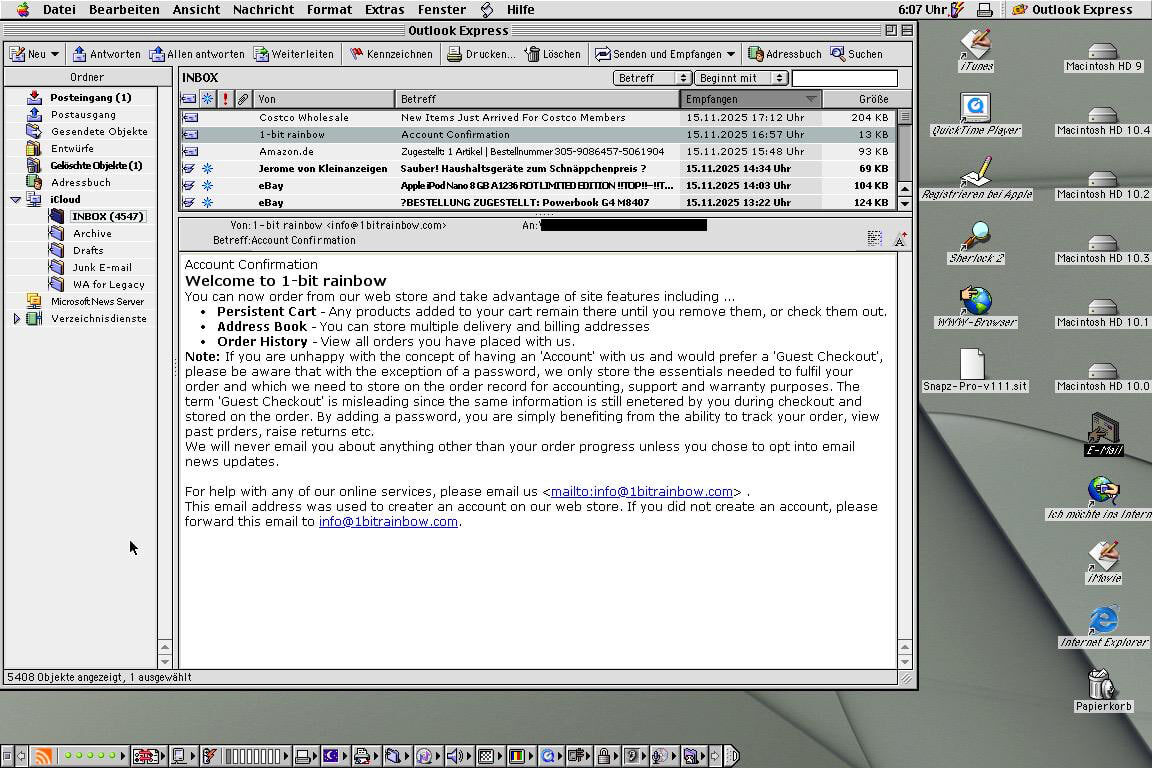Print the email via Drucken
Screen dimensions: 1152x768
[x=481, y=54]
